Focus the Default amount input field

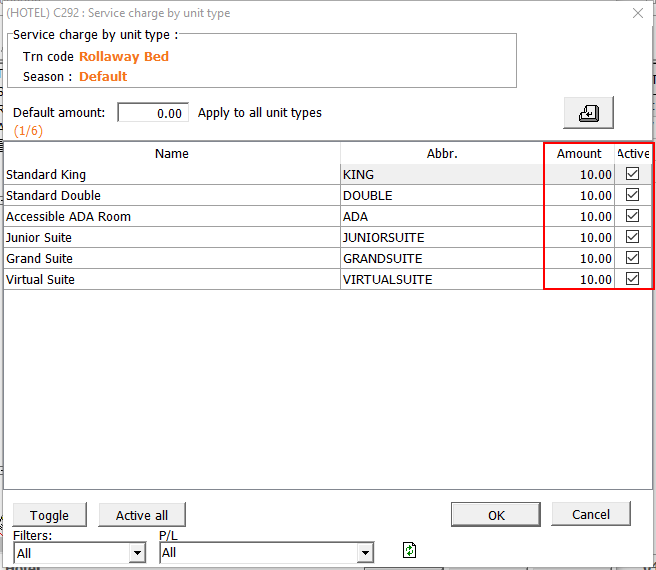point(153,113)
